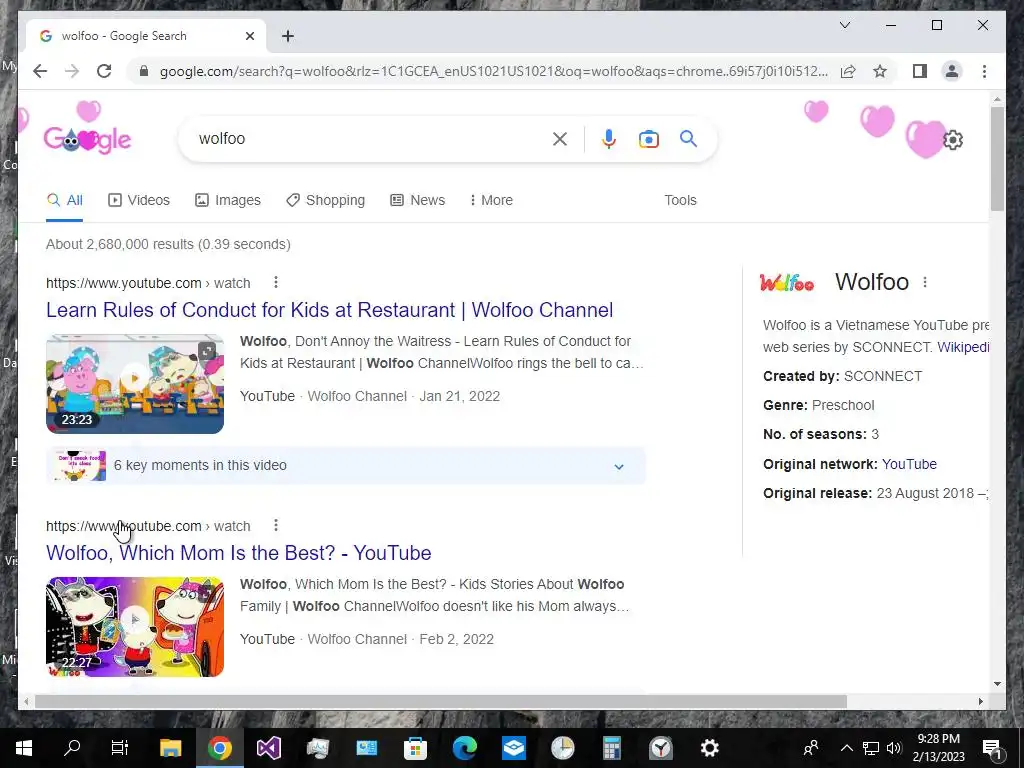Open Chrome side panel icon
This screenshot has height=768, width=1024.
pos(920,71)
